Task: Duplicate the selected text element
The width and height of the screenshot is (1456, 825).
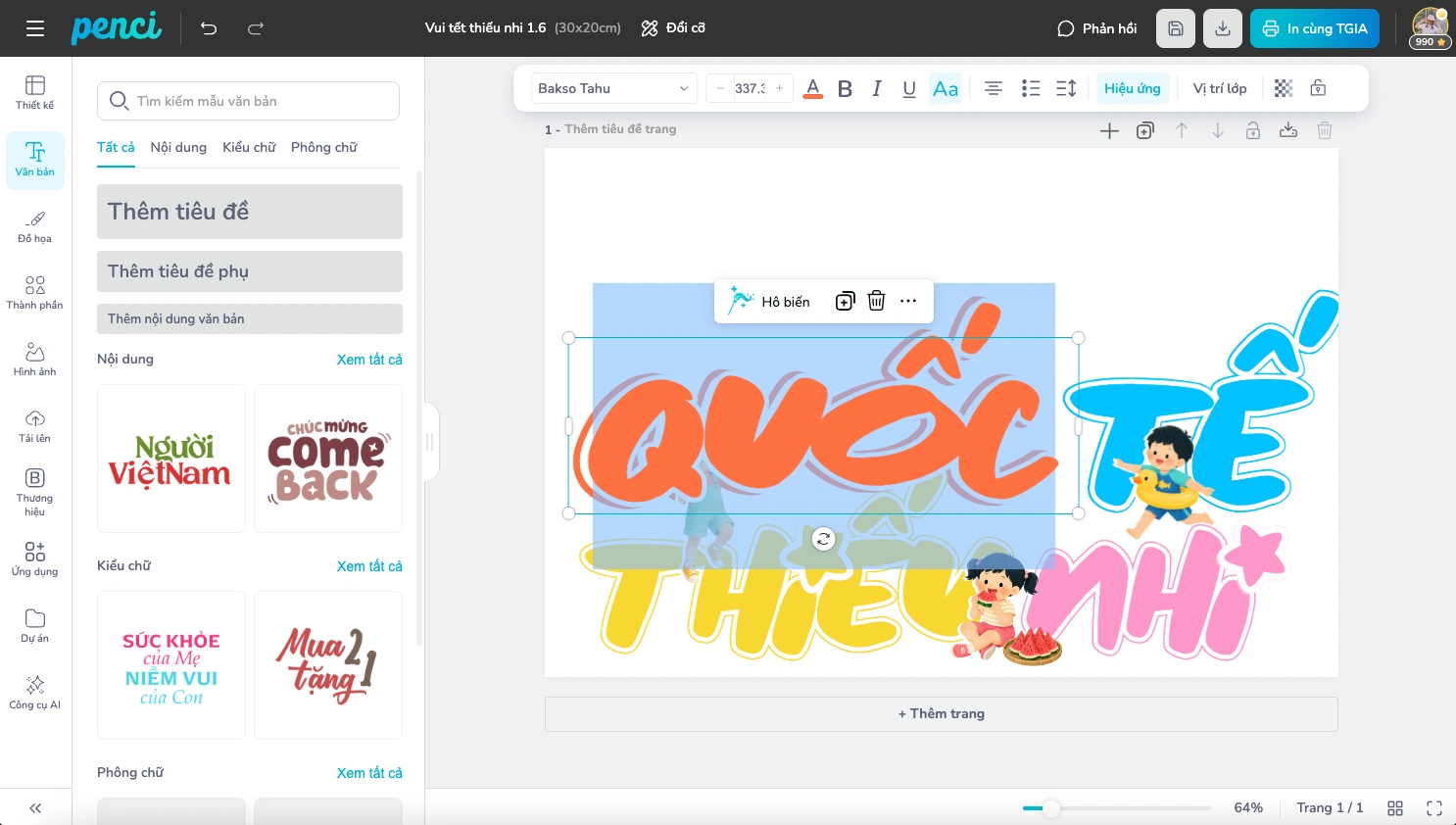Action: [845, 302]
